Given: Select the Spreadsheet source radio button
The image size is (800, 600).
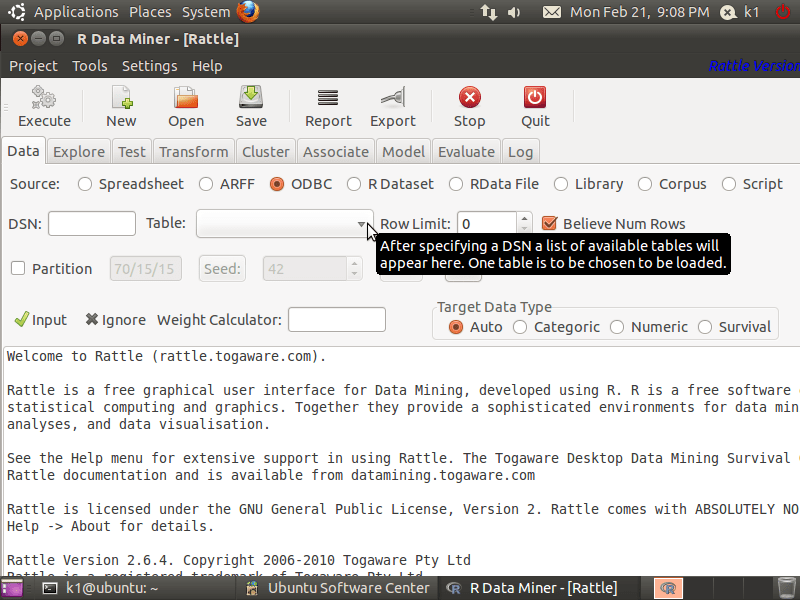Looking at the screenshot, I should [x=85, y=184].
